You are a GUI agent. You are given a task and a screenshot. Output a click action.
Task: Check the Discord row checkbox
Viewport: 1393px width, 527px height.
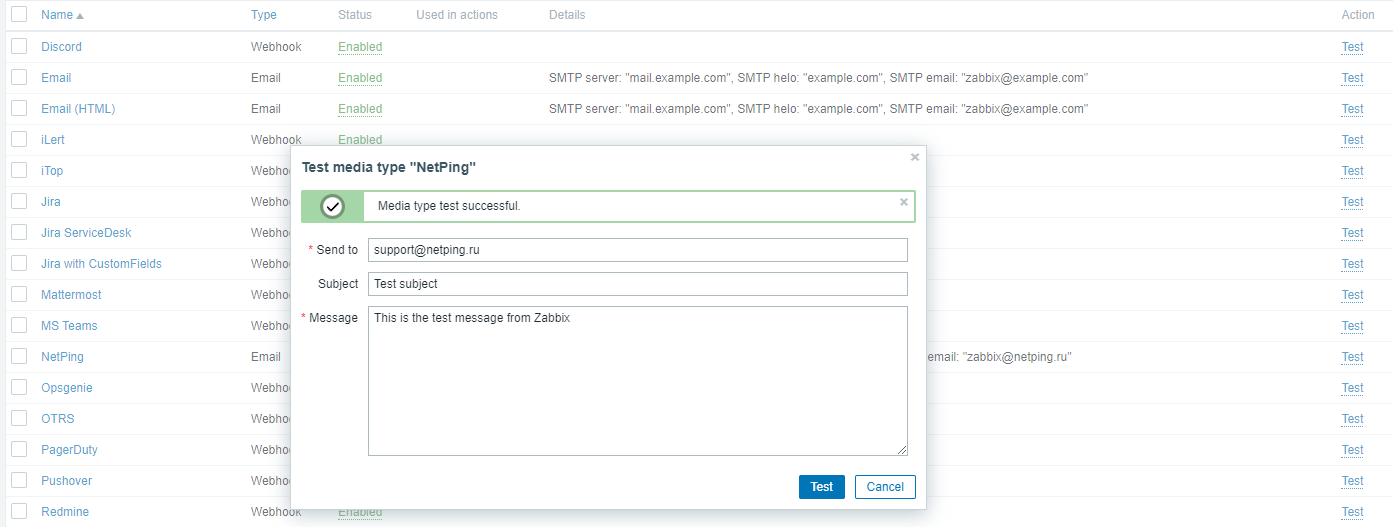point(19,47)
